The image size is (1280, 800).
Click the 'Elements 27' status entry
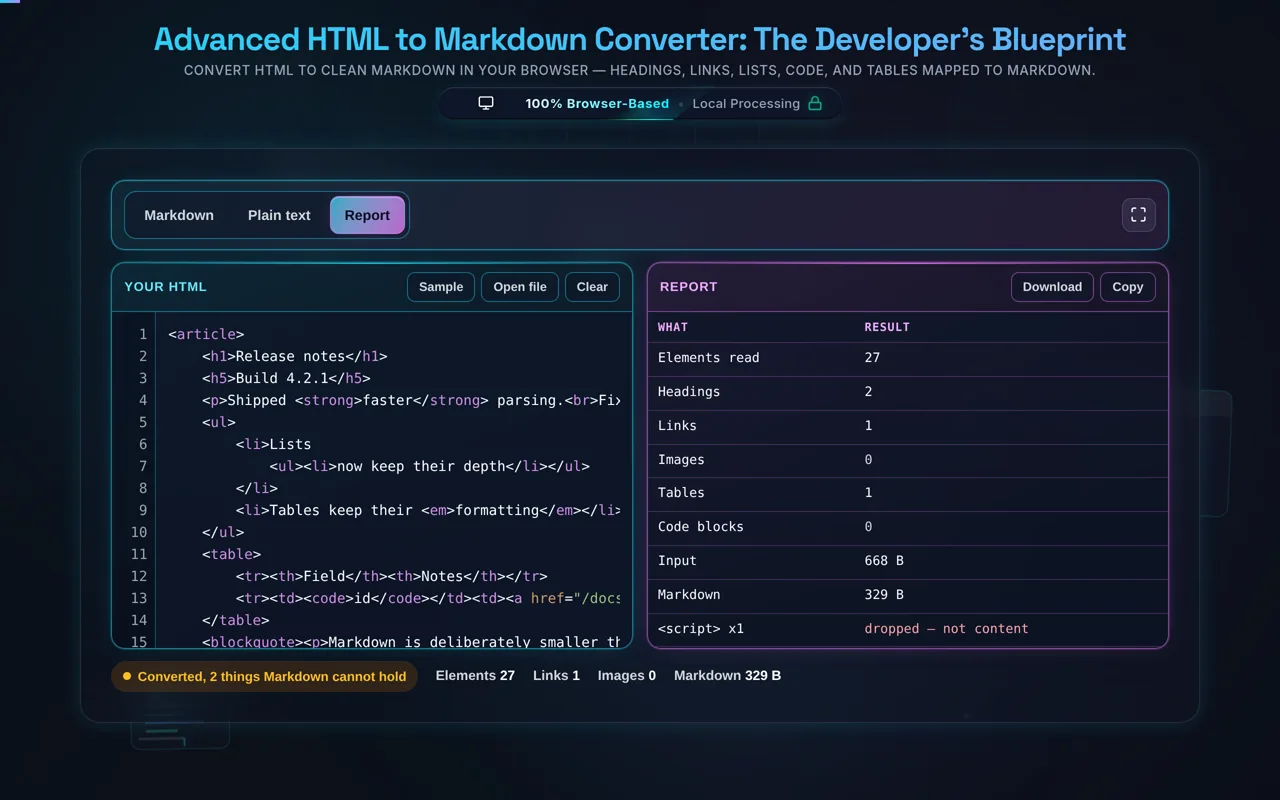[x=475, y=676]
